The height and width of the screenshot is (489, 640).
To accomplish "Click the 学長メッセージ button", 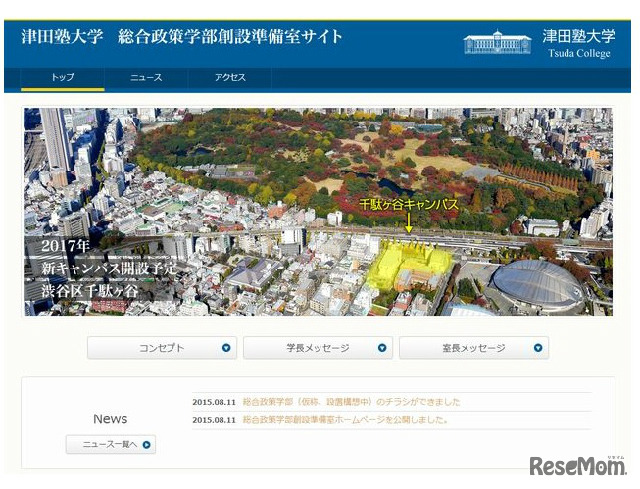I will click(x=318, y=348).
